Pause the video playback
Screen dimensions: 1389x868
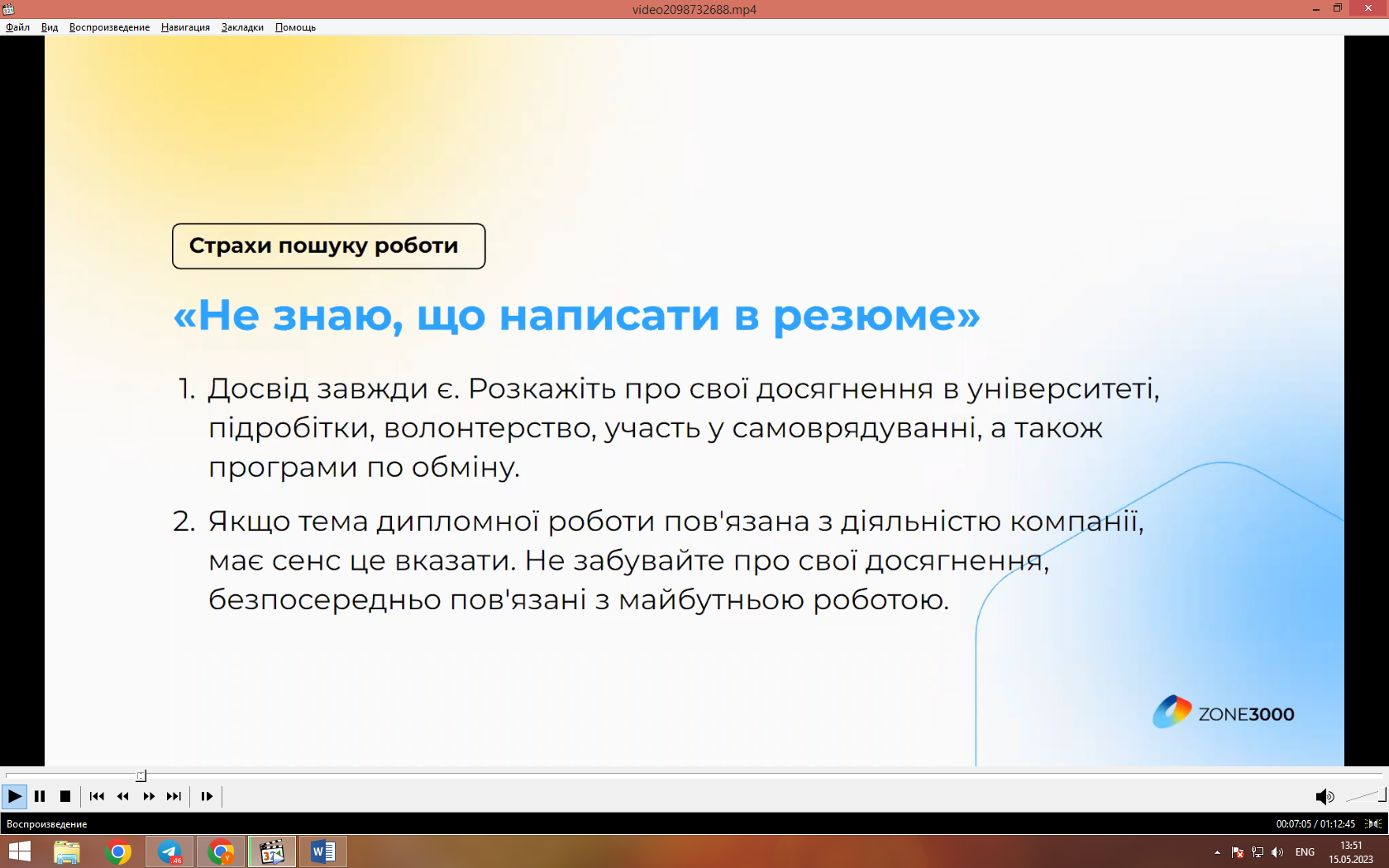[40, 796]
